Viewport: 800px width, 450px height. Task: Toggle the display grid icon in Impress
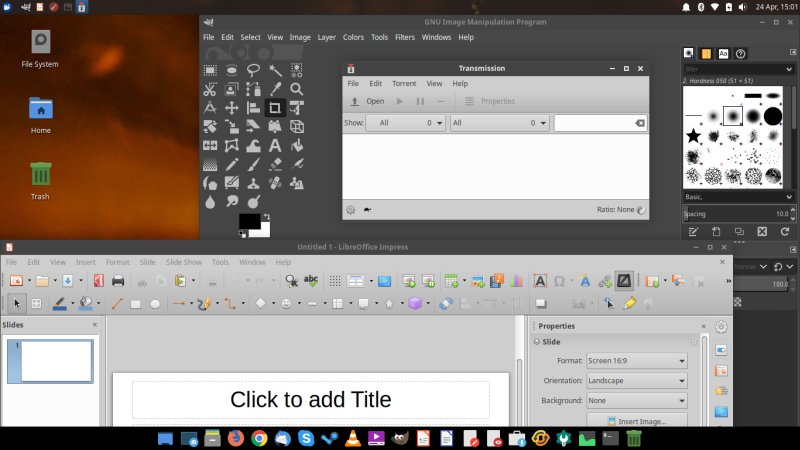pos(333,281)
